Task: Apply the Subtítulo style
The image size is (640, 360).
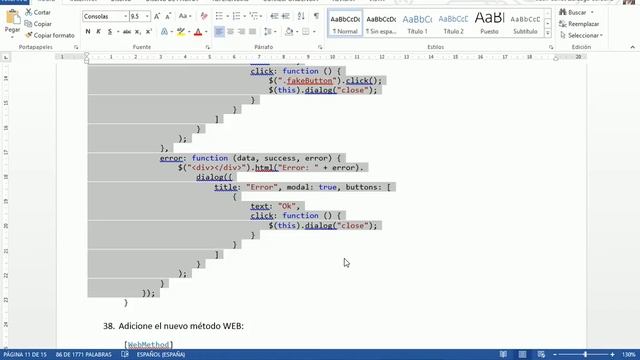Action: pyautogui.click(x=525, y=24)
